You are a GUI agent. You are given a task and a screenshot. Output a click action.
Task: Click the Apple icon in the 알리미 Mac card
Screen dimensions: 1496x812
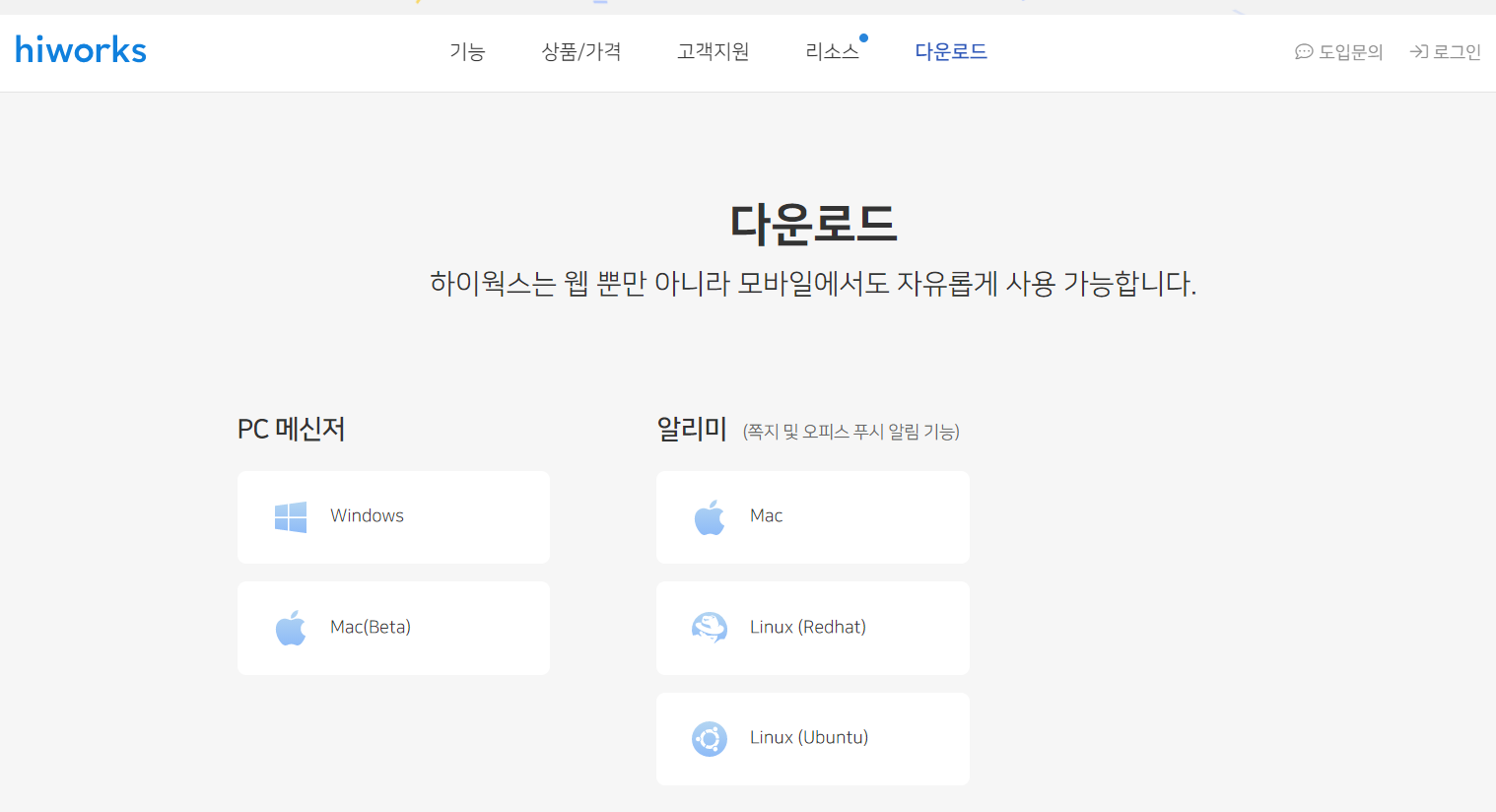(710, 517)
